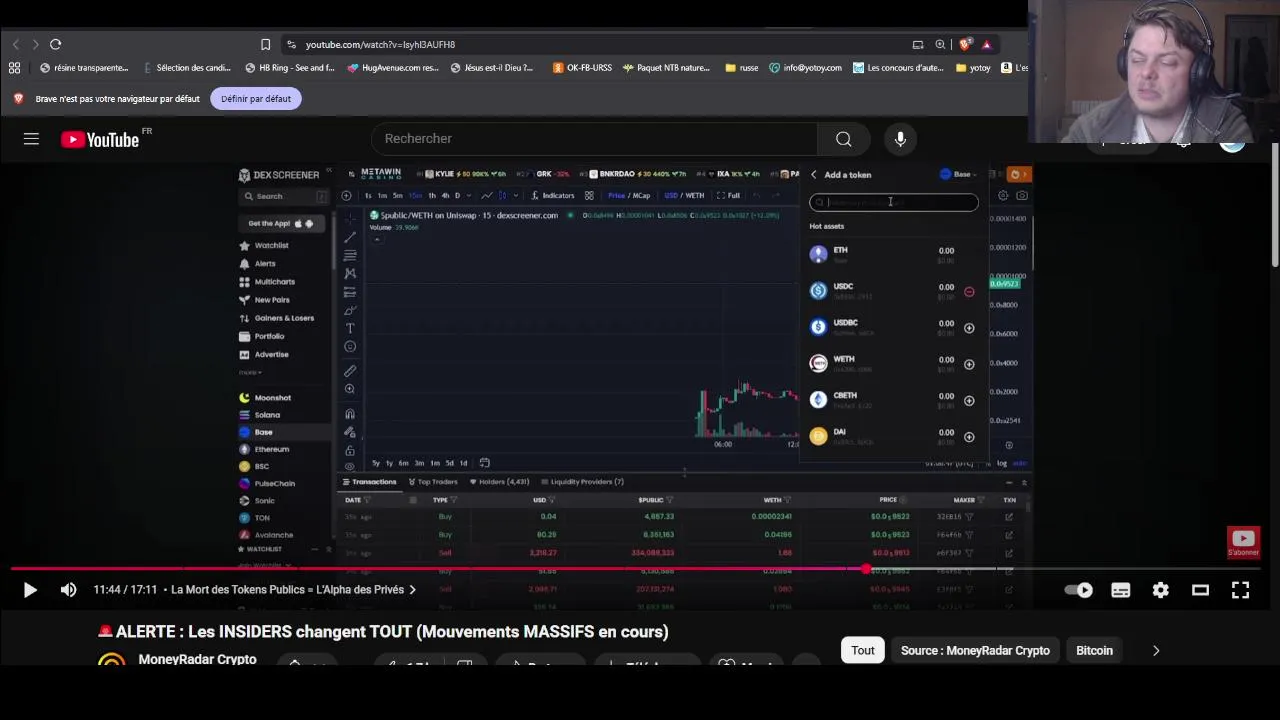Mute the video volume
The height and width of the screenshot is (720, 1280).
68,590
